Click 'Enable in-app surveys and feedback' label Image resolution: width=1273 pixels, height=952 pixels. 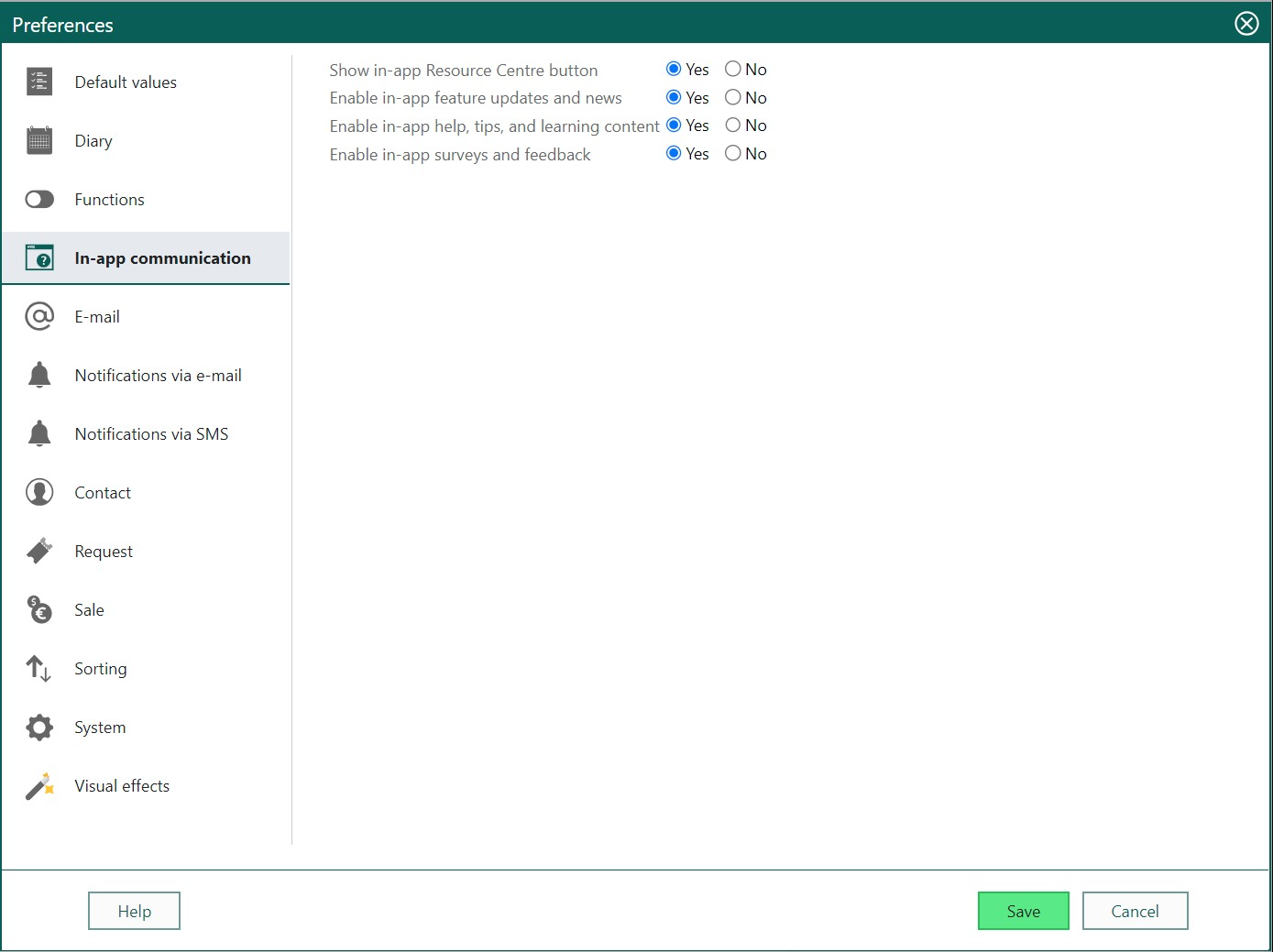coord(460,155)
